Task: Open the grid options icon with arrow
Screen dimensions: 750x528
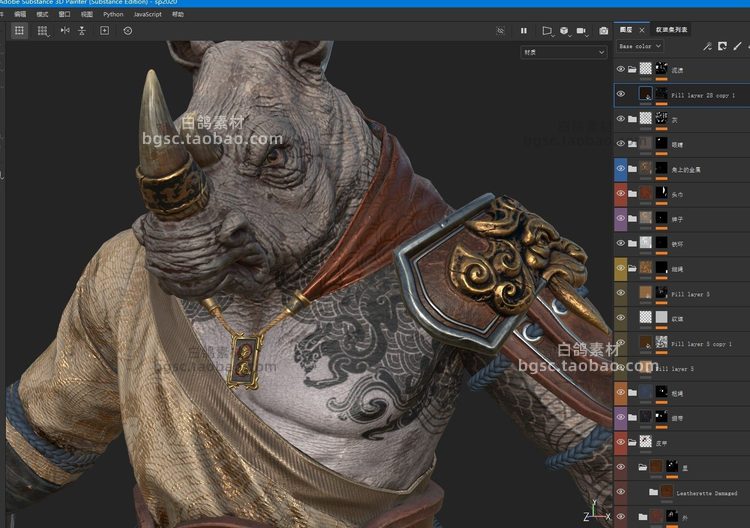Action: click(43, 31)
